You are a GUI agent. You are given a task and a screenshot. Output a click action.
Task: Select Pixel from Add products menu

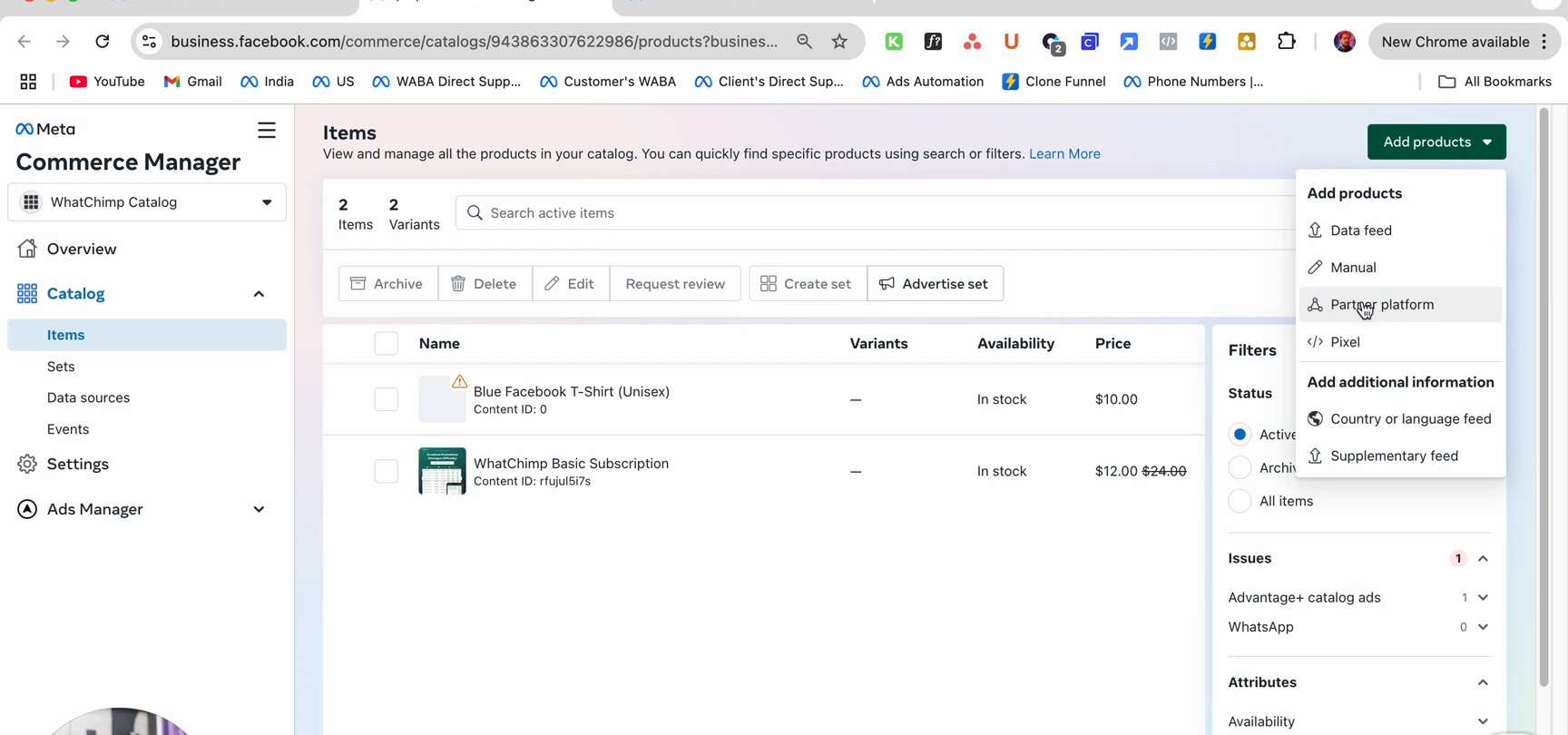click(1400, 342)
